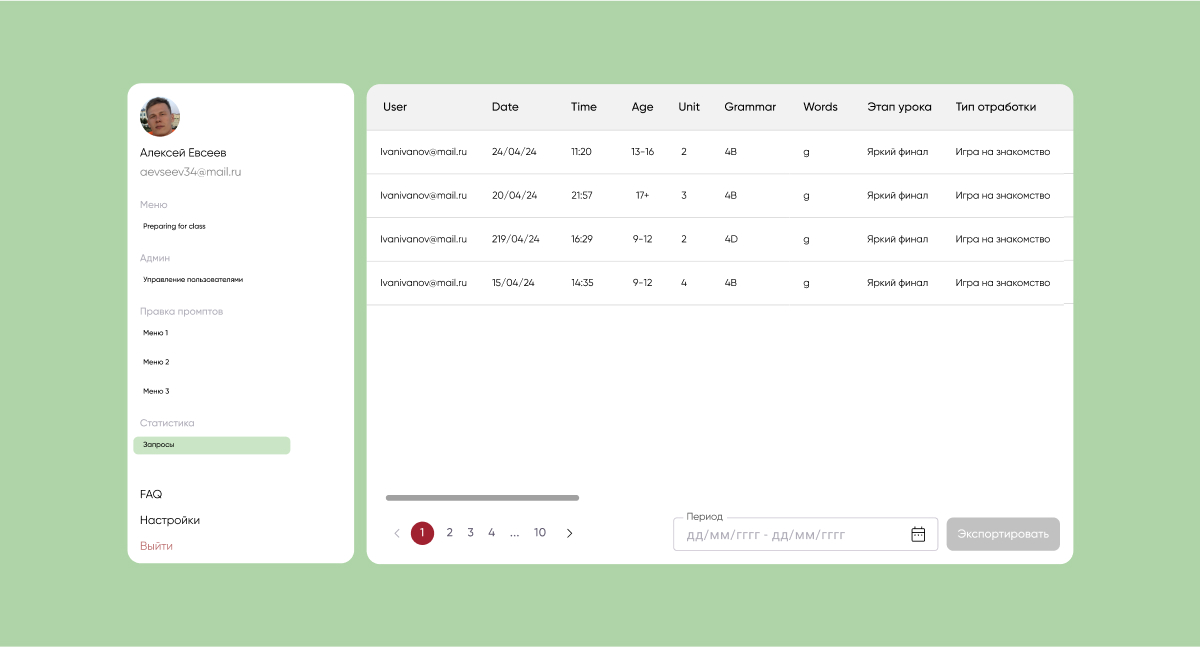
Task: Open Preparing for class menu item
Action: (174, 226)
